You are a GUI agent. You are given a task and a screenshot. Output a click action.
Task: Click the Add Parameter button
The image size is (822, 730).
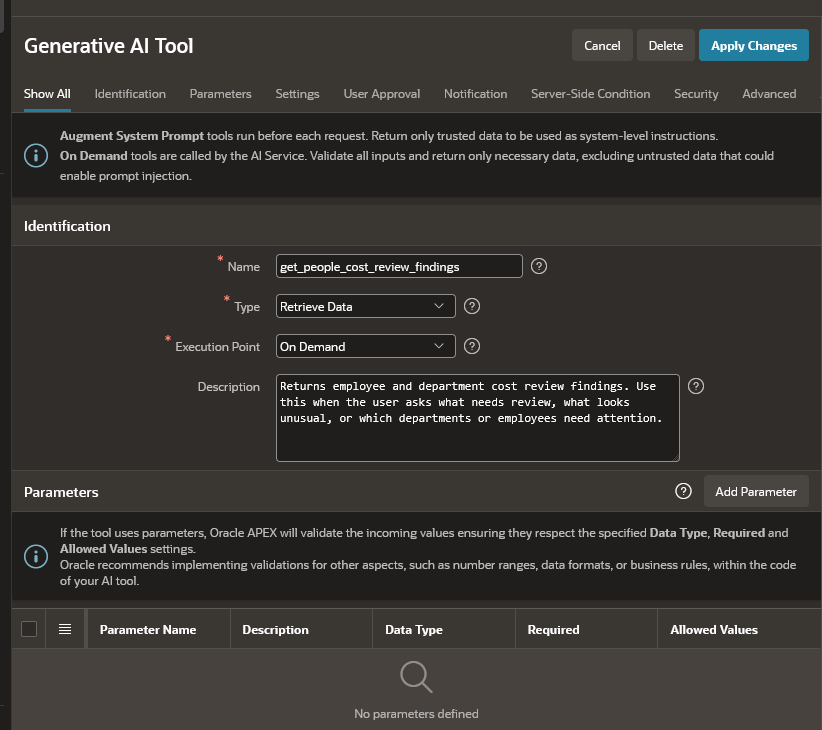[755, 491]
